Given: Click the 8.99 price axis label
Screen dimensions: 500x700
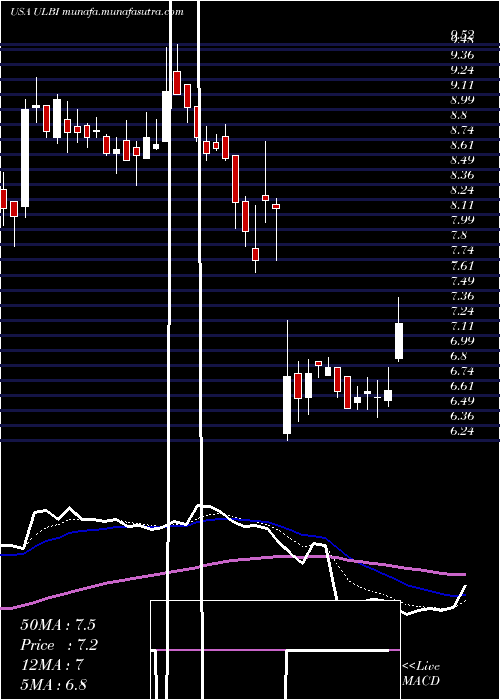Looking at the screenshot, I should (x=462, y=100).
